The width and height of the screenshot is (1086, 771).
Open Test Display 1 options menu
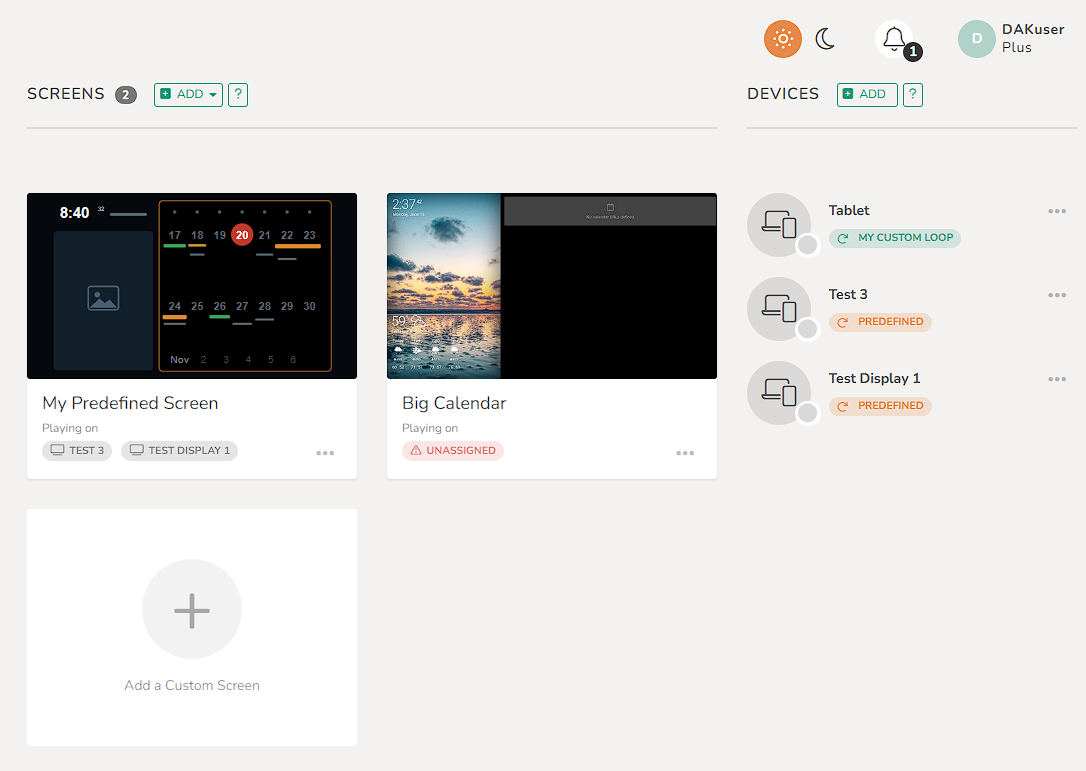tap(1057, 379)
